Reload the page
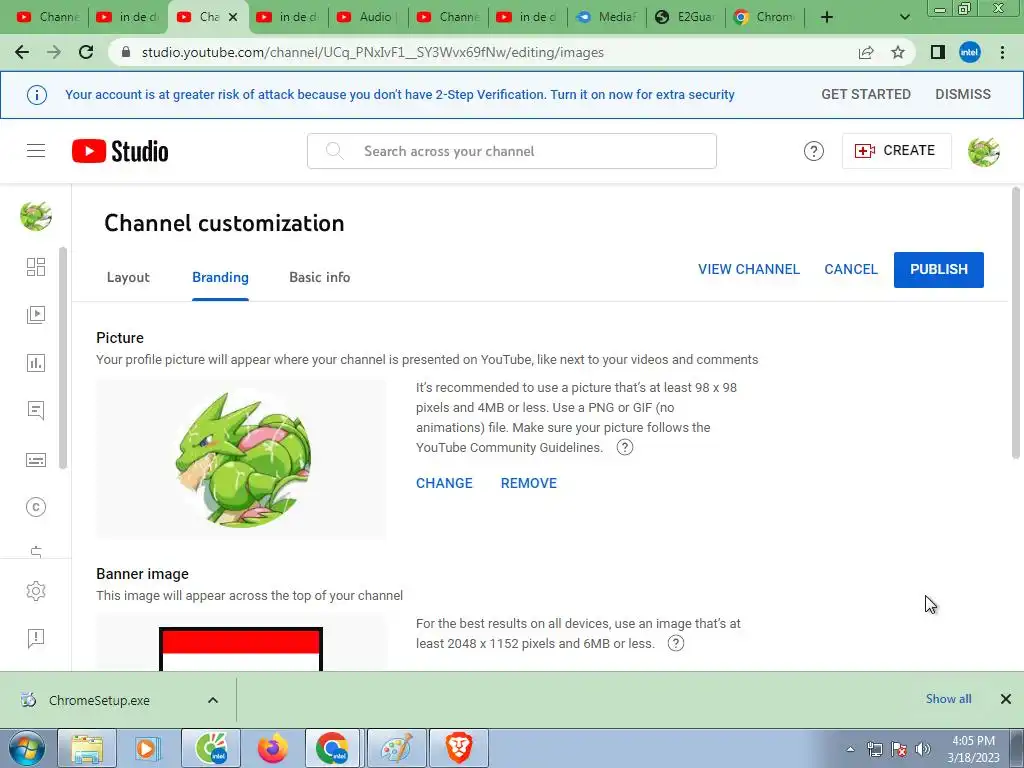This screenshot has width=1024, height=768. pos(86,52)
